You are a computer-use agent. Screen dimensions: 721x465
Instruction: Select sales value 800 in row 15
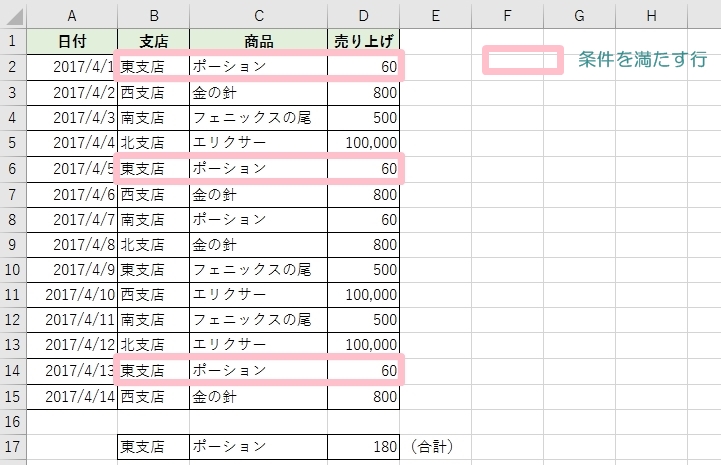click(x=363, y=397)
